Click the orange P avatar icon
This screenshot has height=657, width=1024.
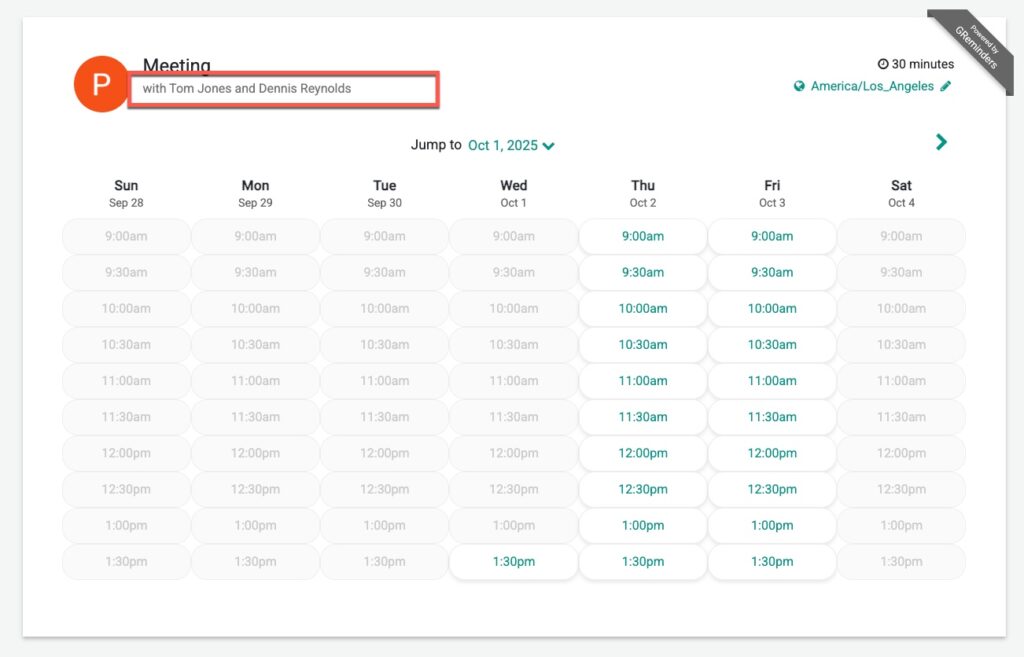[x=101, y=84]
